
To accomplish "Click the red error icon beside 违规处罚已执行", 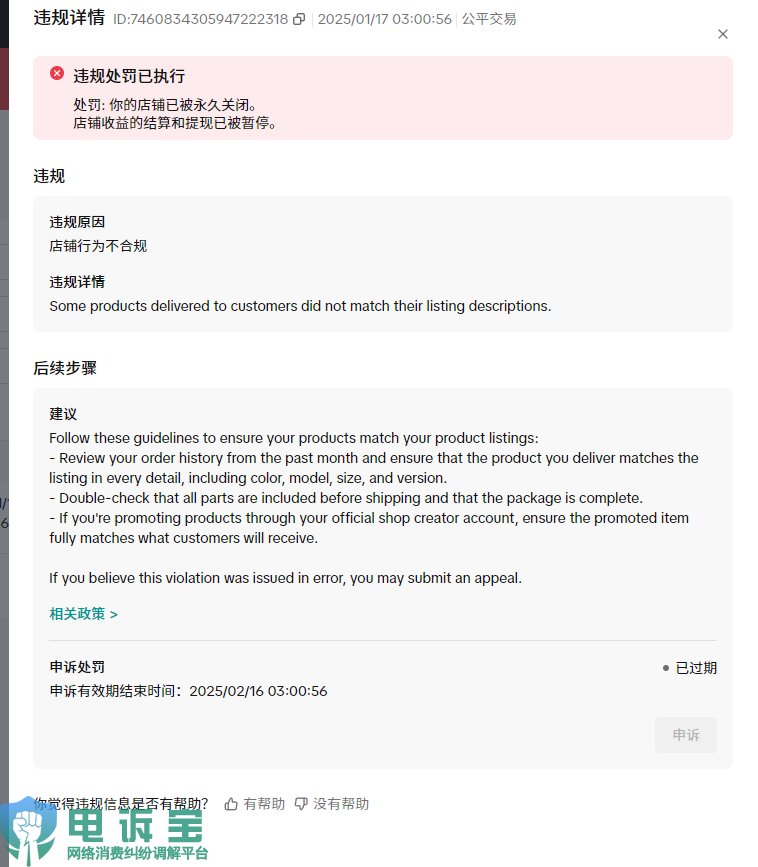I will click(x=57, y=73).
